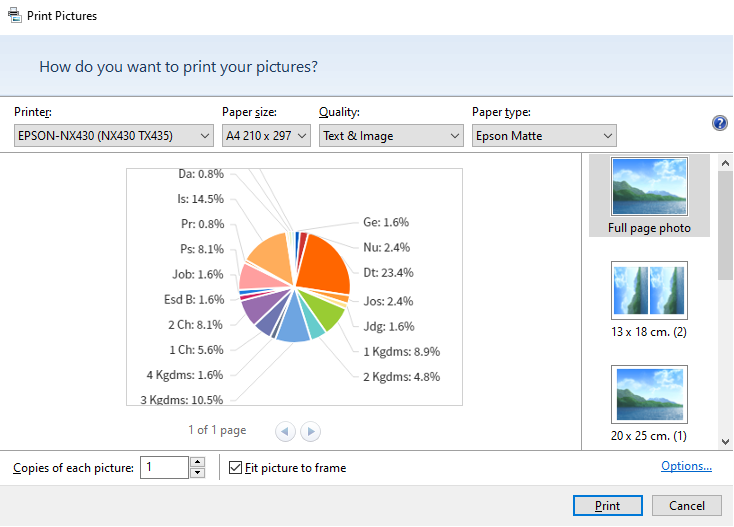The image size is (734, 527).
Task: Open the Printer dropdown EPSON-NX430
Action: 114,136
